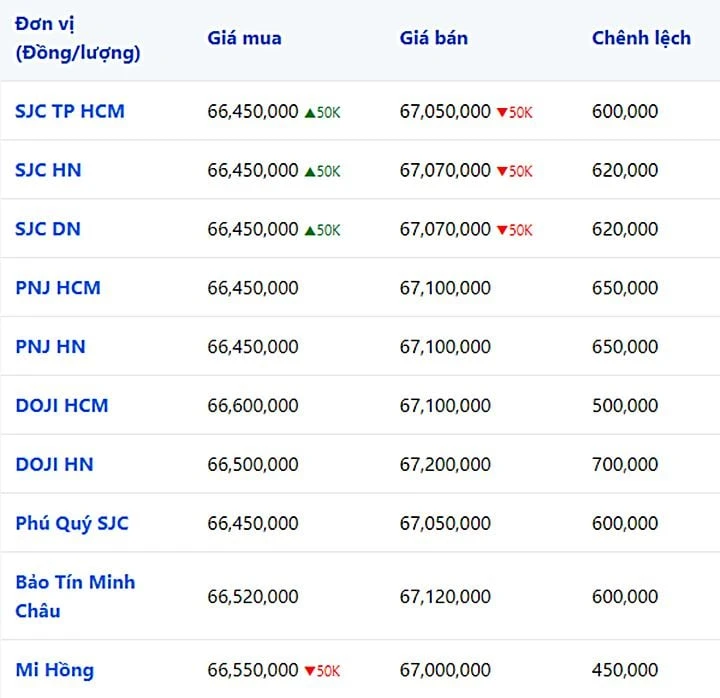720x698 pixels.
Task: Select Mi Hồng spread 450,000
Action: [625, 670]
